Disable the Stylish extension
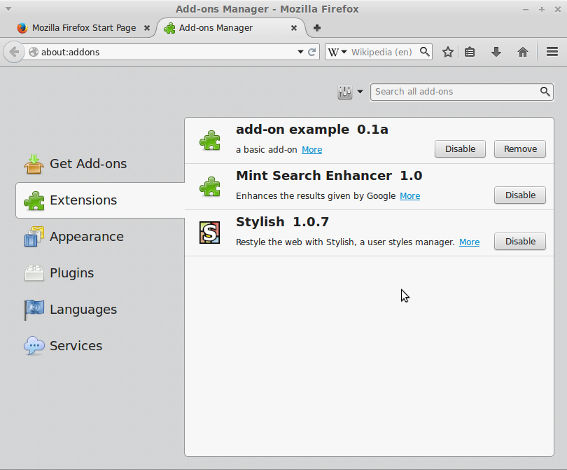 [520, 241]
